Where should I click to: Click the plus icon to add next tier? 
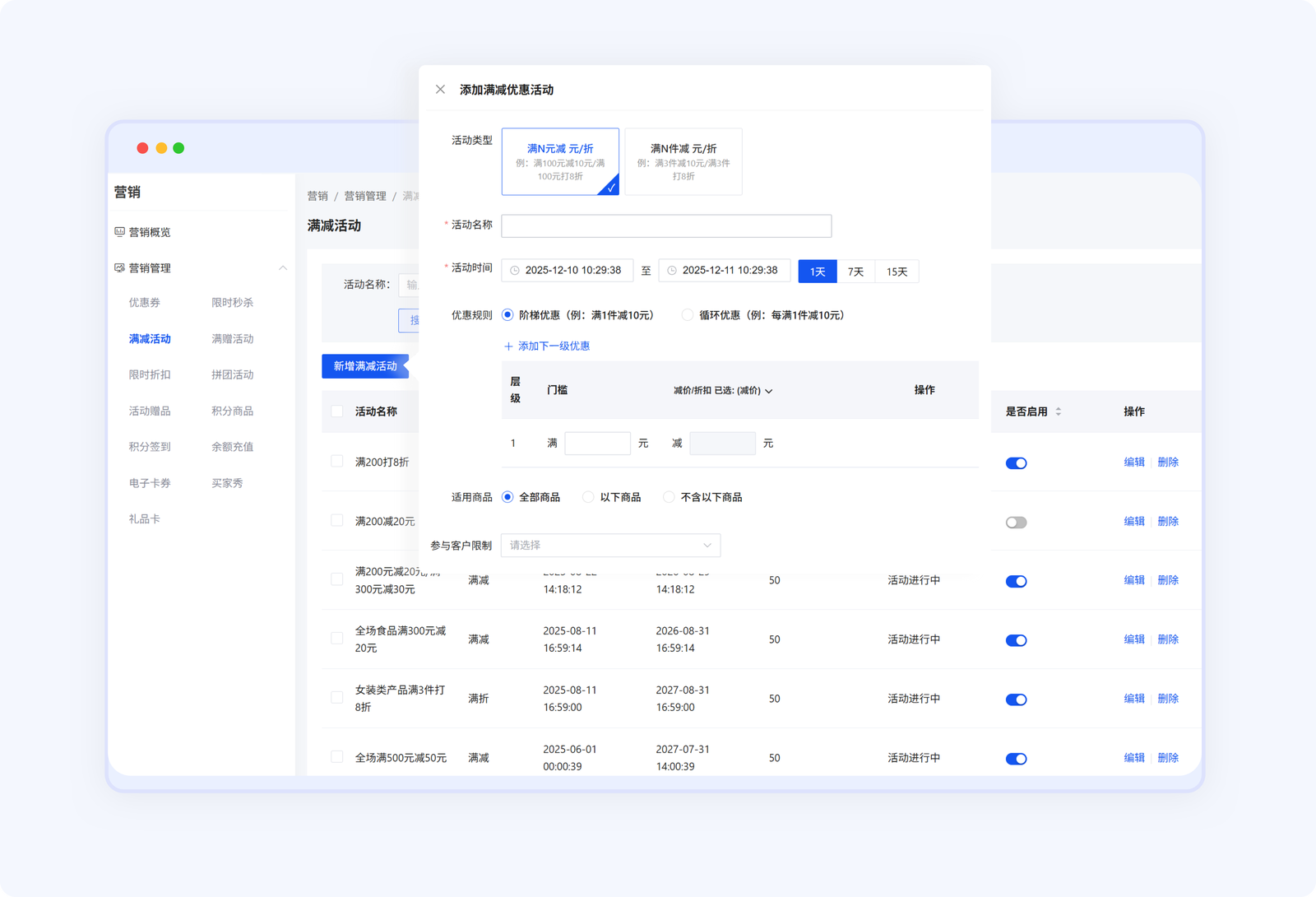pos(508,346)
